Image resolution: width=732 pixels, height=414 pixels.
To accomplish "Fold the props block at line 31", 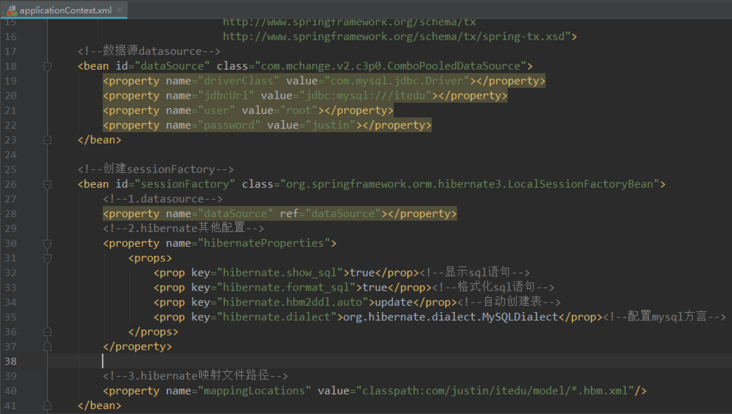I will tap(47, 258).
